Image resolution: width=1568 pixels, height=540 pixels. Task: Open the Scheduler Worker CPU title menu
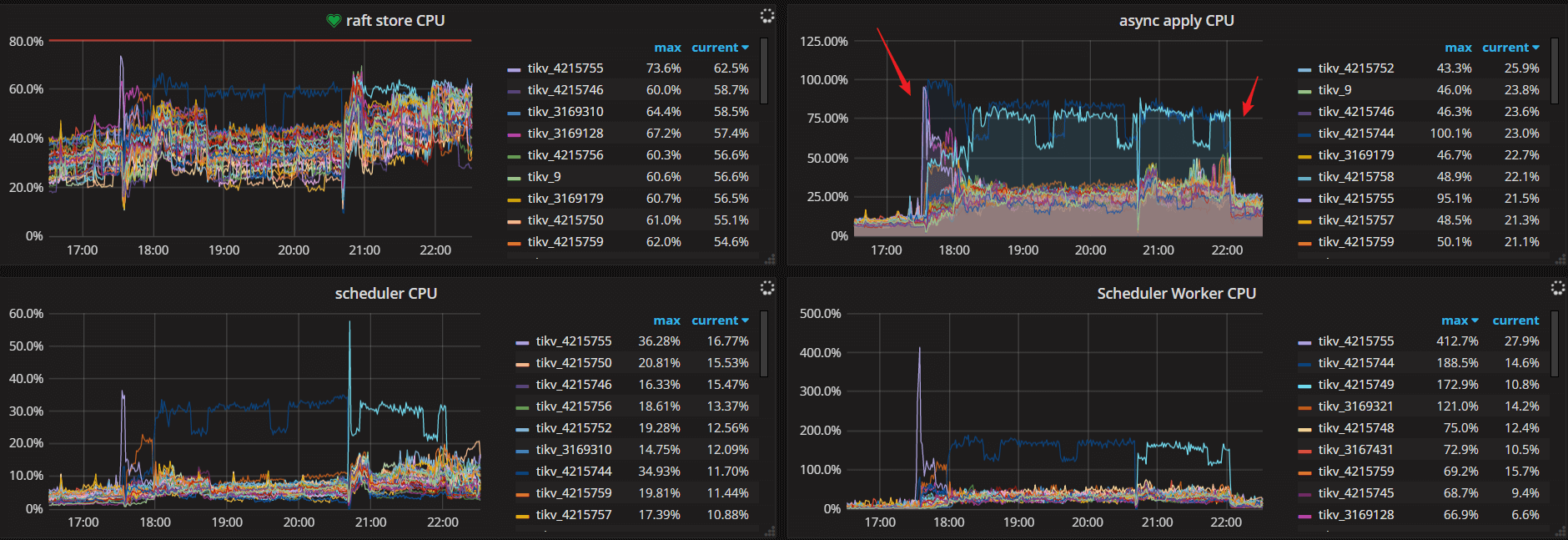[x=1176, y=294]
